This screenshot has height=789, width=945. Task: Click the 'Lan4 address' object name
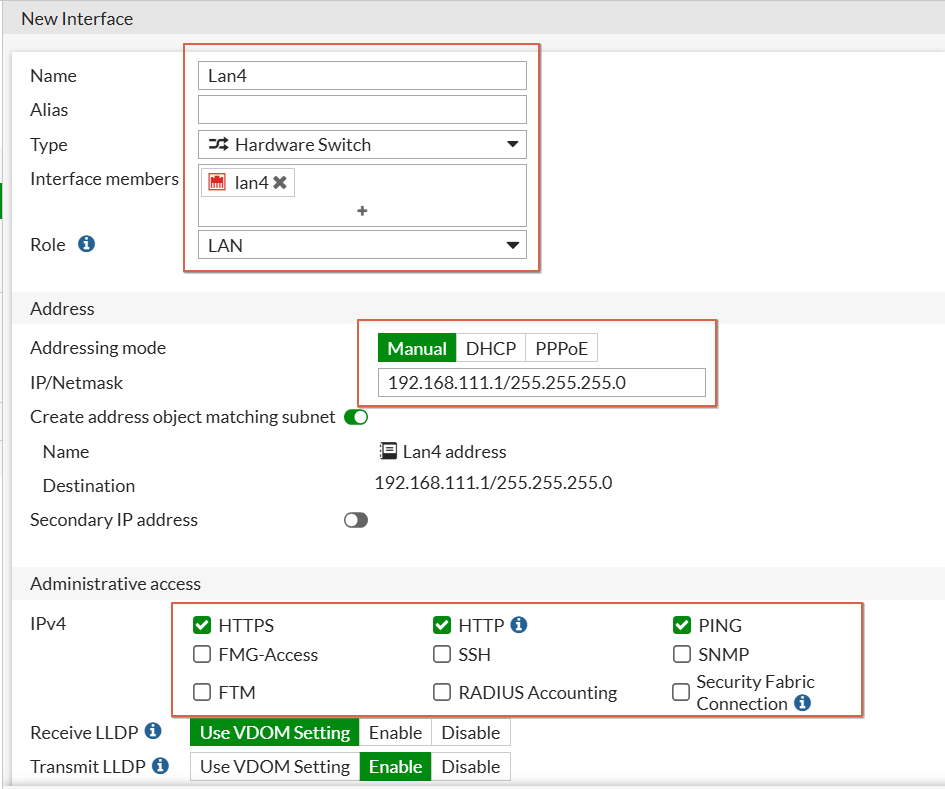pos(454,452)
